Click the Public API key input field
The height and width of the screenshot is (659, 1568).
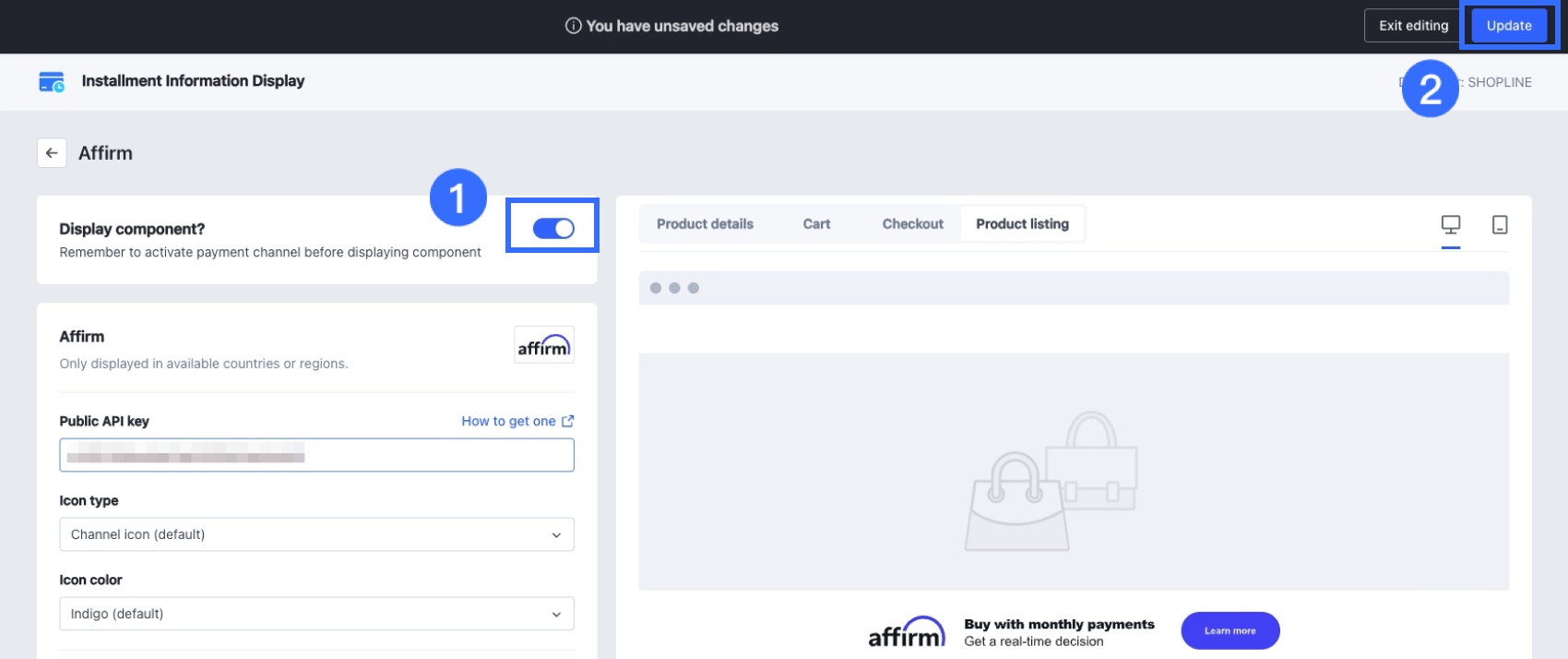point(316,455)
